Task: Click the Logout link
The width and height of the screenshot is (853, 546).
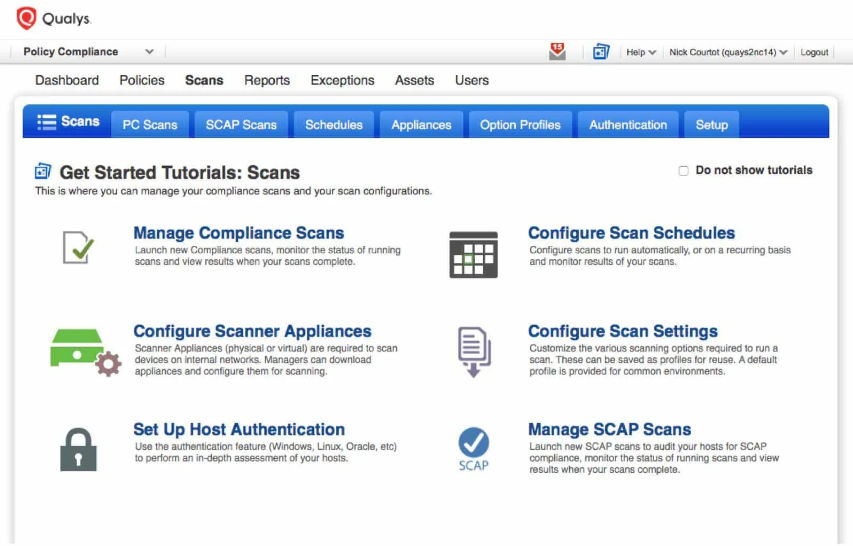Action: pyautogui.click(x=814, y=52)
